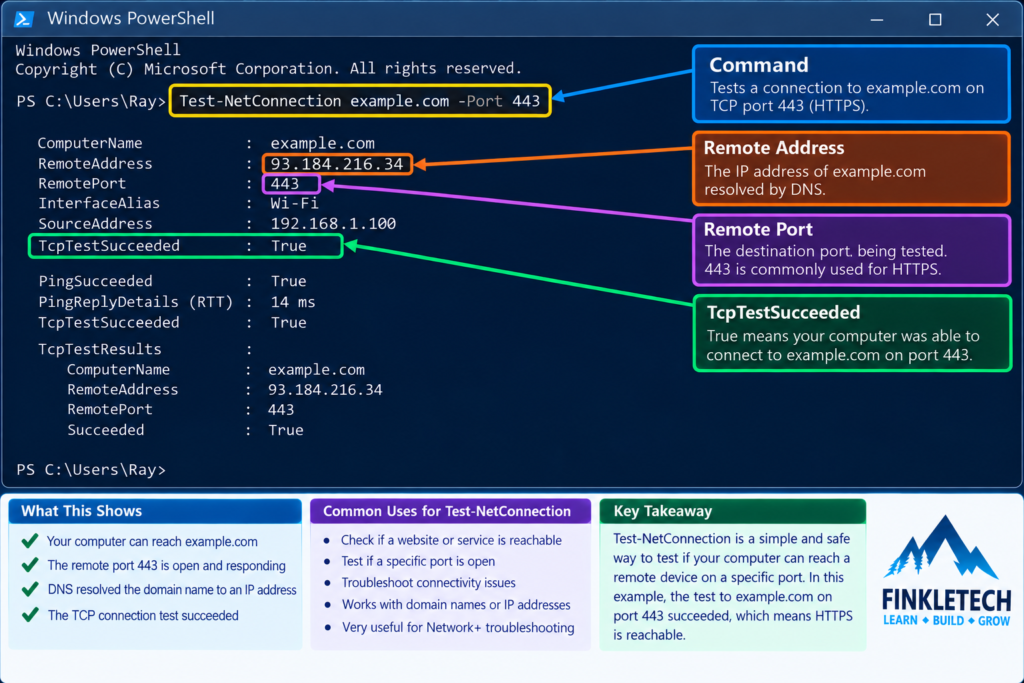Image resolution: width=1024 pixels, height=683 pixels.
Task: Click the PowerShell icon in the title bar
Action: point(24,19)
